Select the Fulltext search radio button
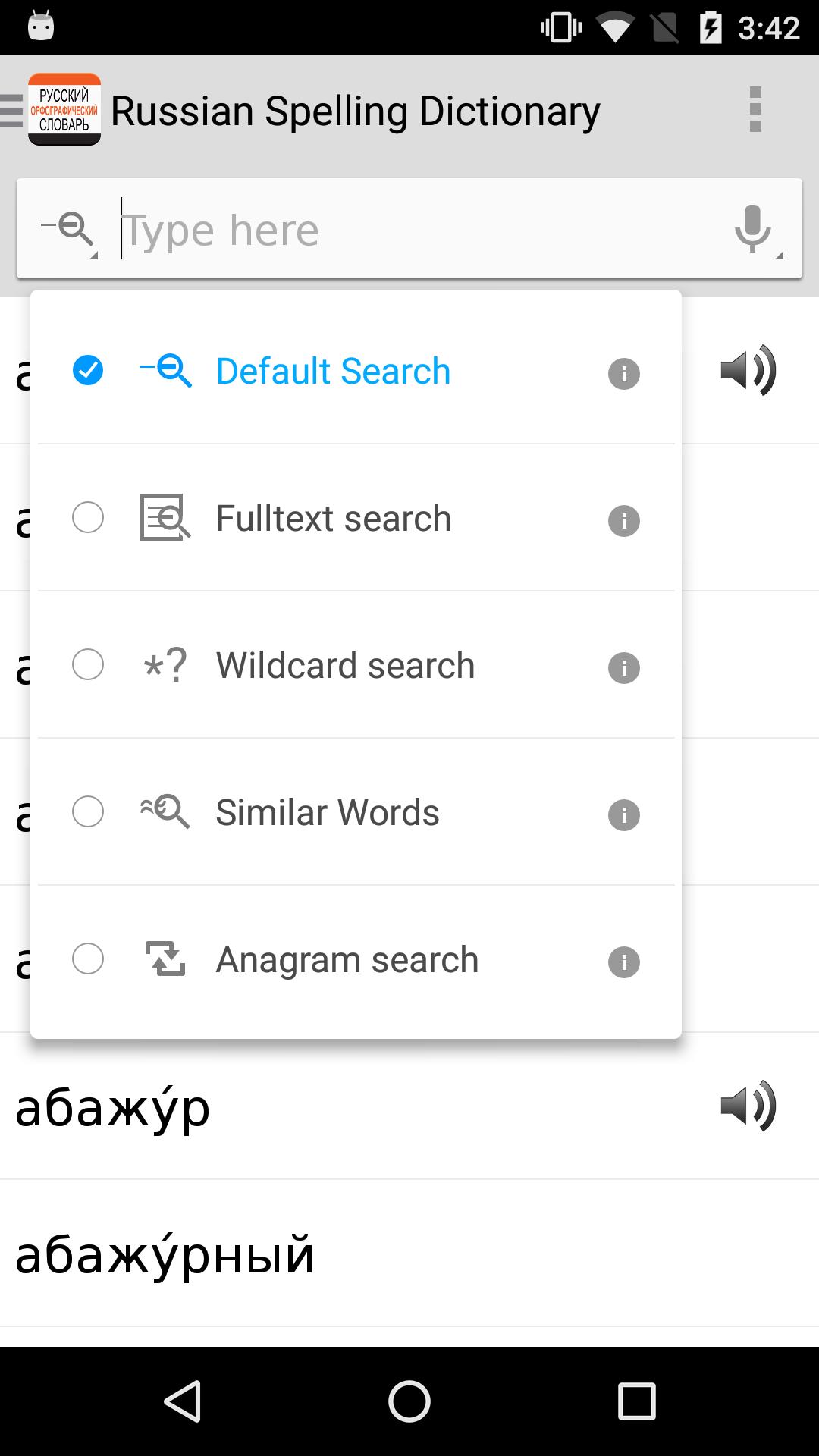819x1456 pixels. [87, 519]
